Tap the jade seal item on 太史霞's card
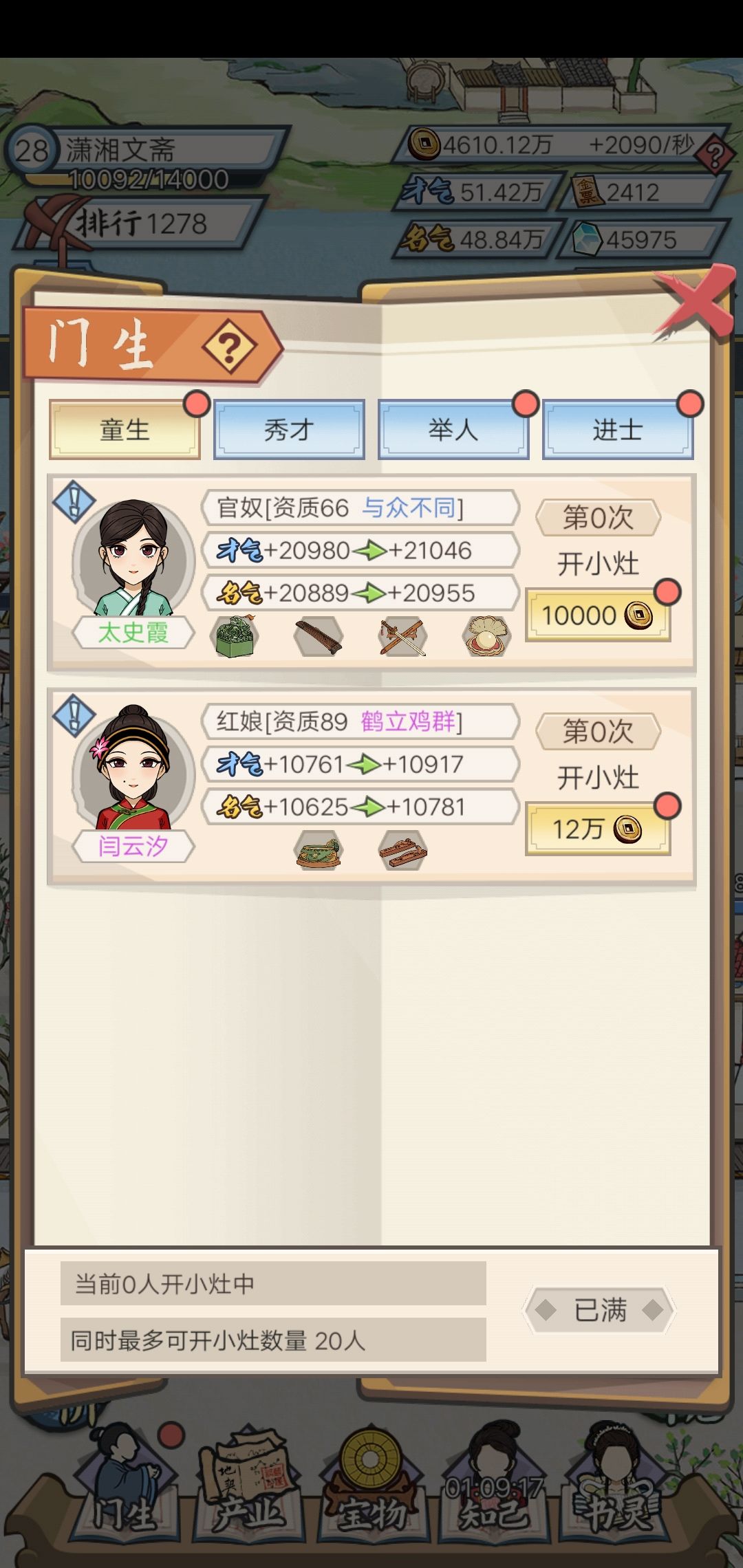 point(234,636)
